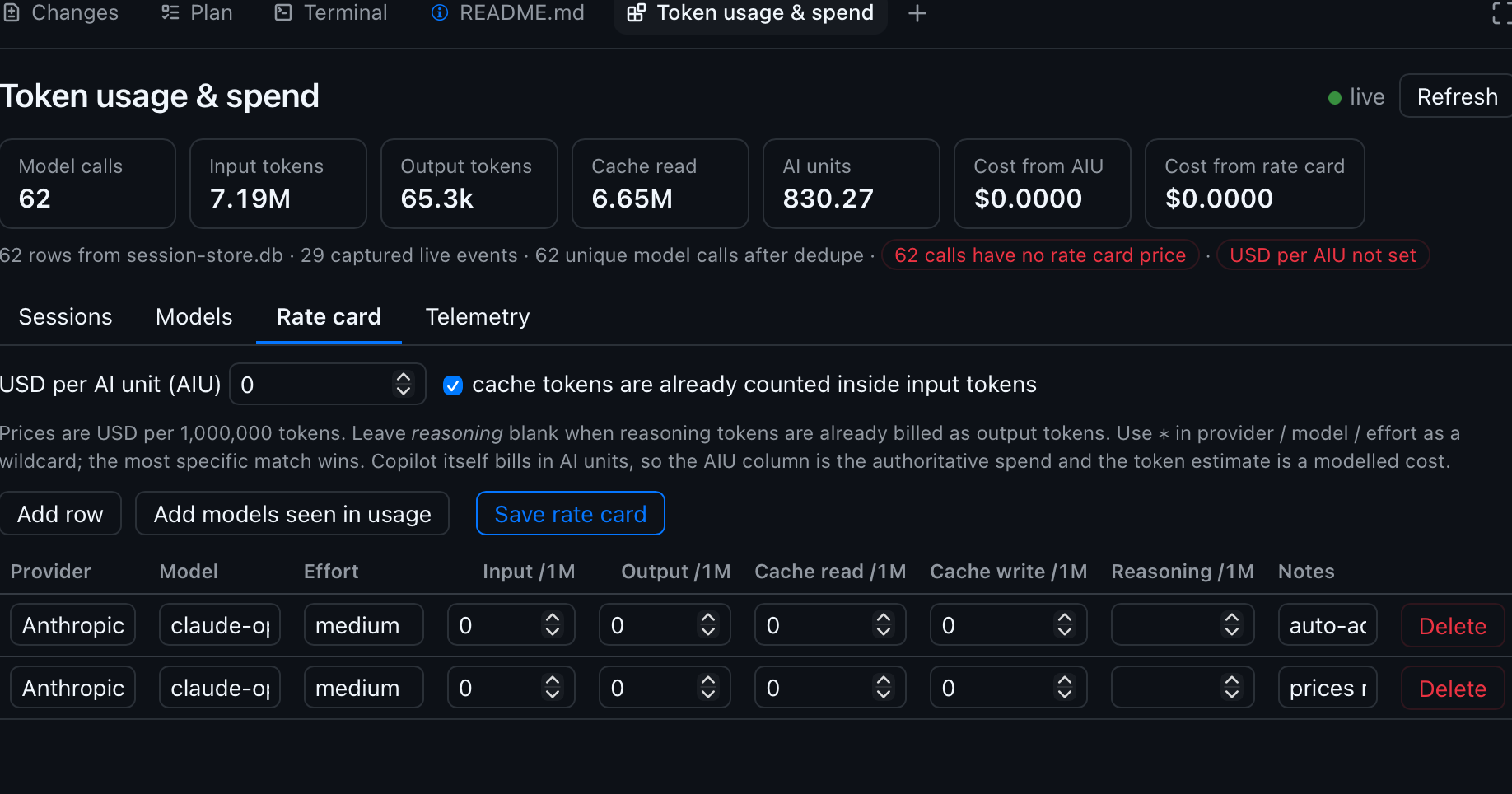Click the Changes tab's document icon

coord(12,12)
